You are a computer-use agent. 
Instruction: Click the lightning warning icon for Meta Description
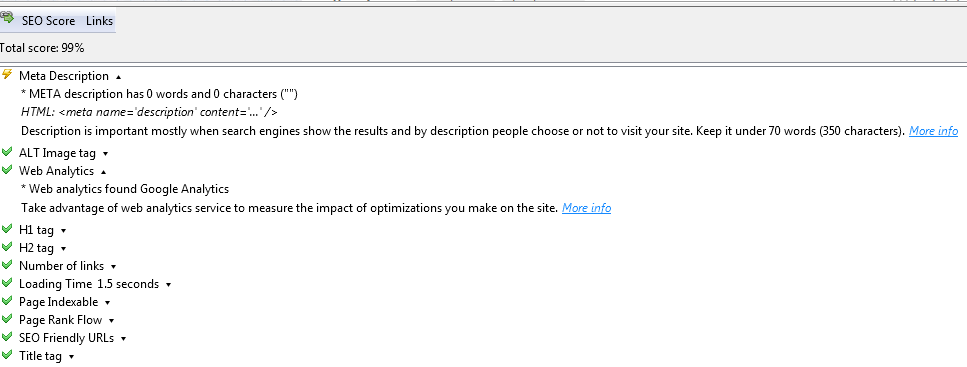[x=7, y=75]
